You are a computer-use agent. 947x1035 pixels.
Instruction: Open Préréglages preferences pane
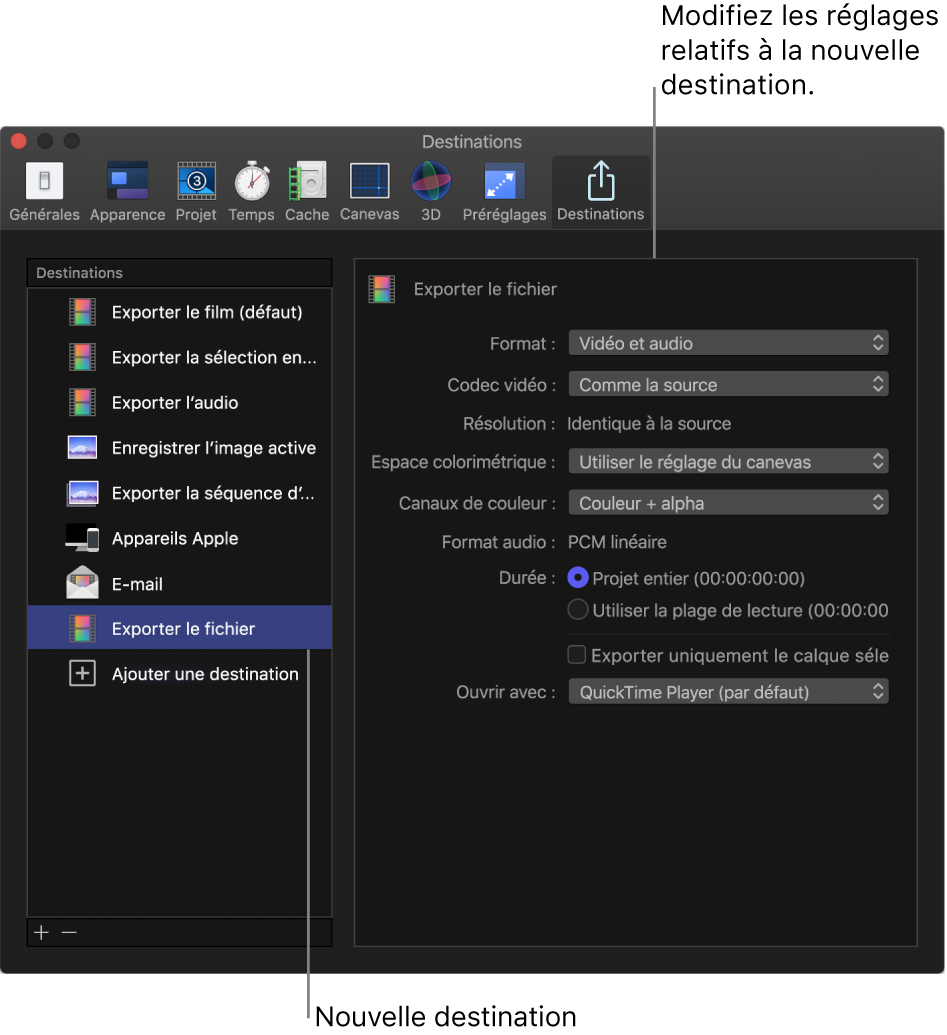click(504, 191)
